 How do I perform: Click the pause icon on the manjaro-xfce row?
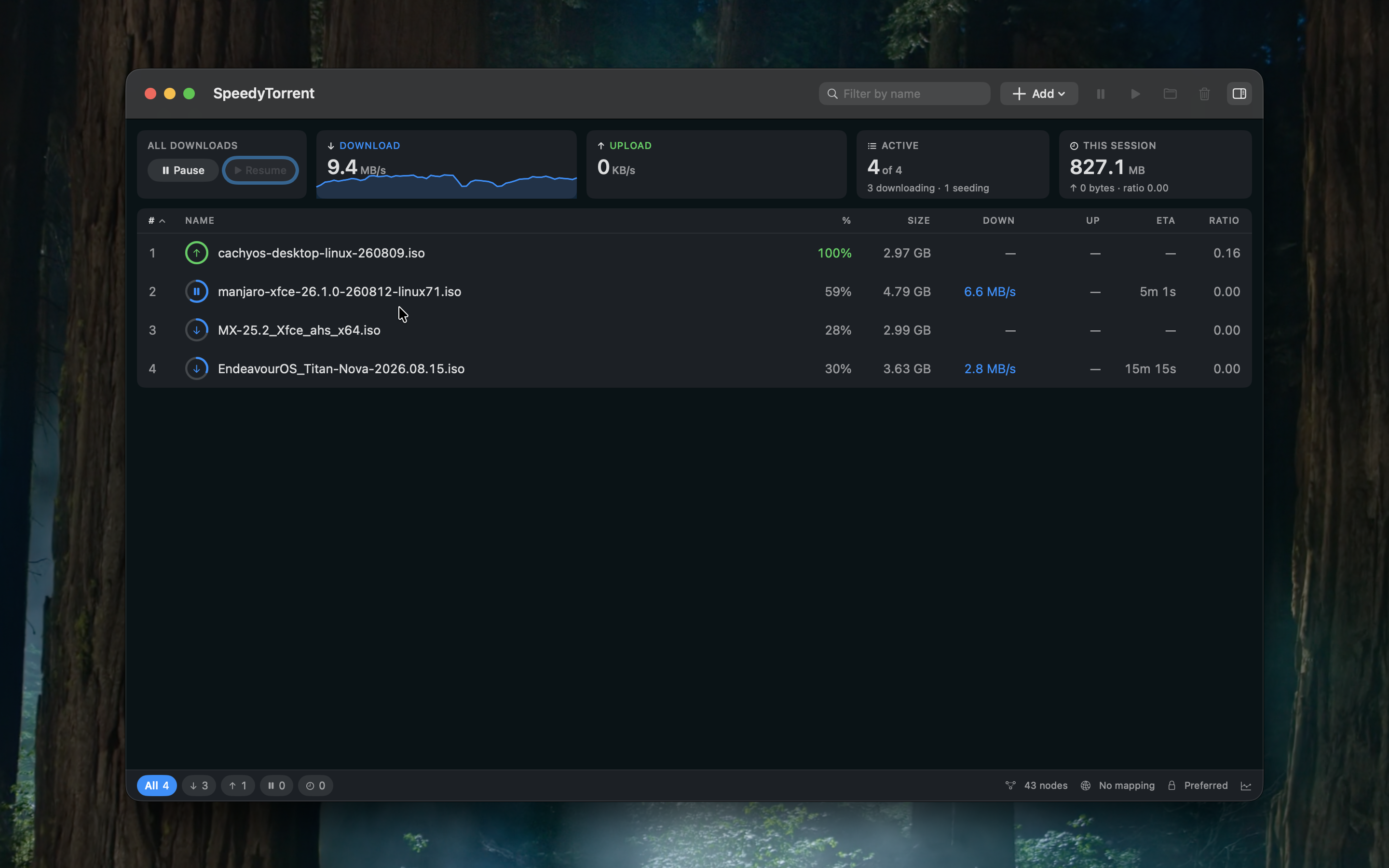pyautogui.click(x=196, y=292)
